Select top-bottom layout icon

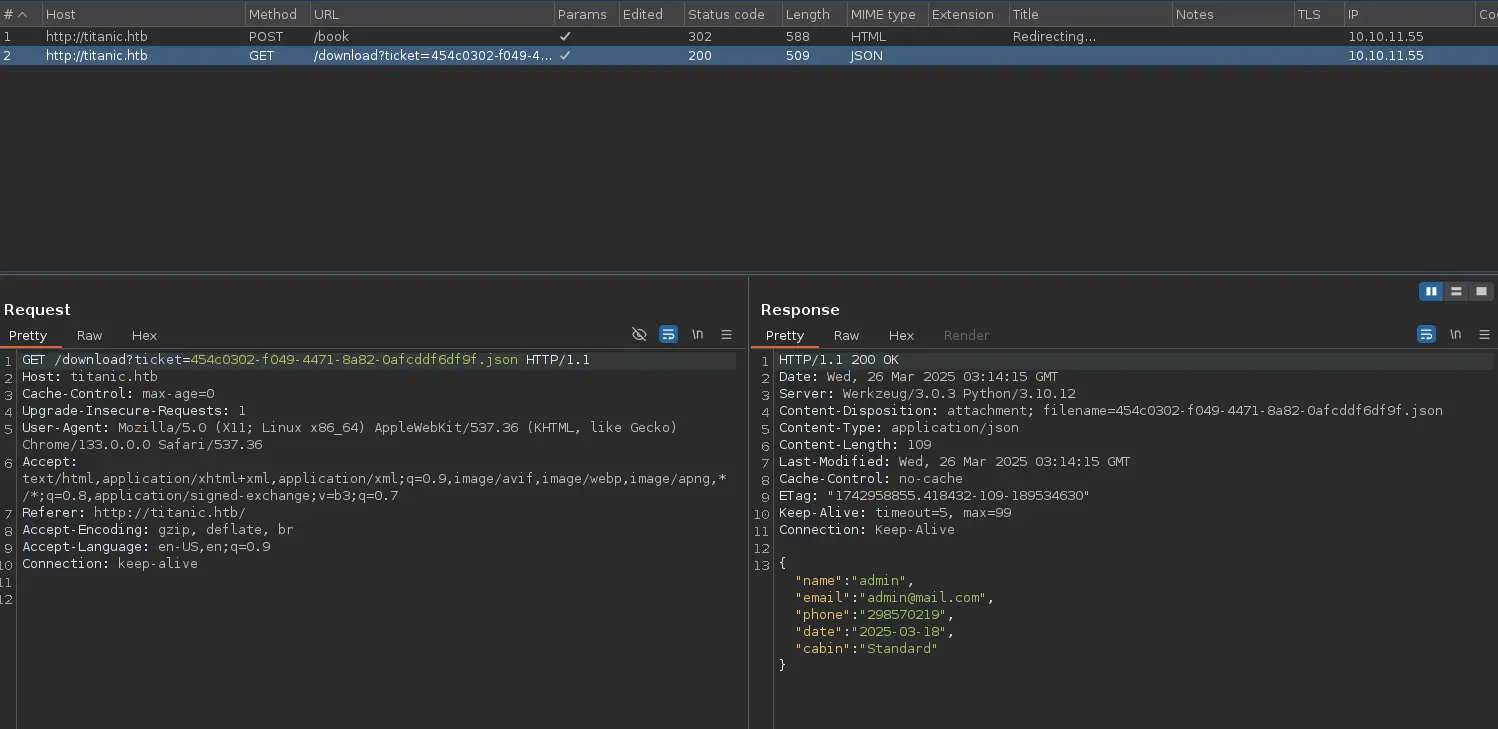[x=1456, y=291]
